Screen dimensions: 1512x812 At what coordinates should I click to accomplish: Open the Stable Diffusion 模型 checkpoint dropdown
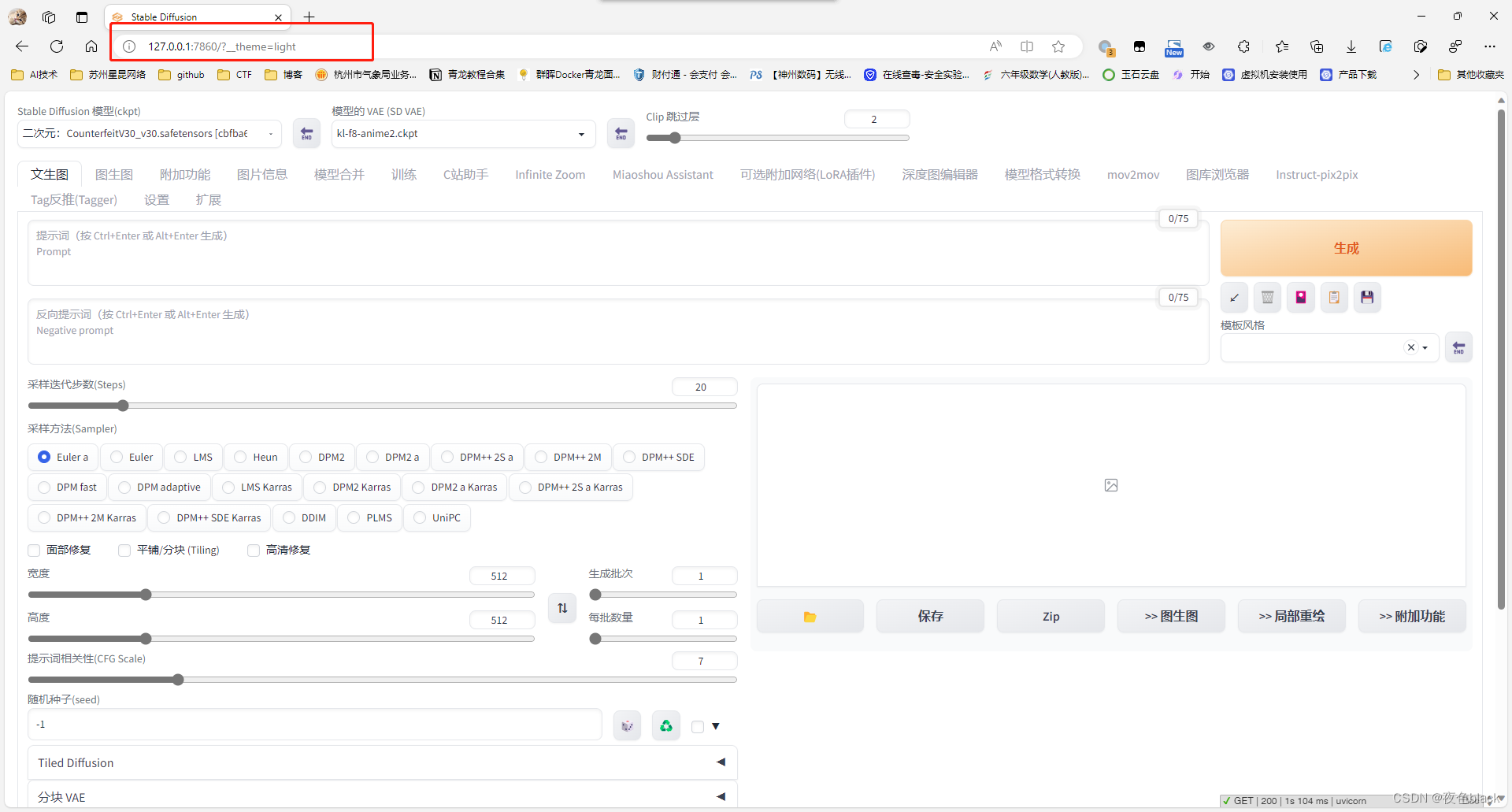pos(150,133)
